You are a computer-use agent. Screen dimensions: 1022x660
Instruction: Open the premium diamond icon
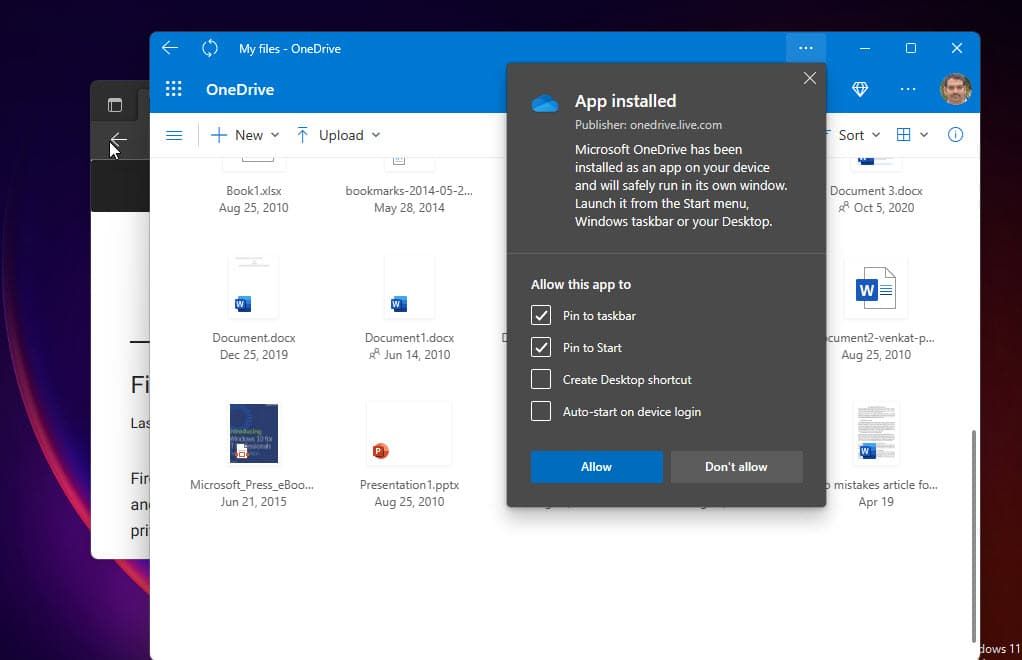(x=860, y=89)
